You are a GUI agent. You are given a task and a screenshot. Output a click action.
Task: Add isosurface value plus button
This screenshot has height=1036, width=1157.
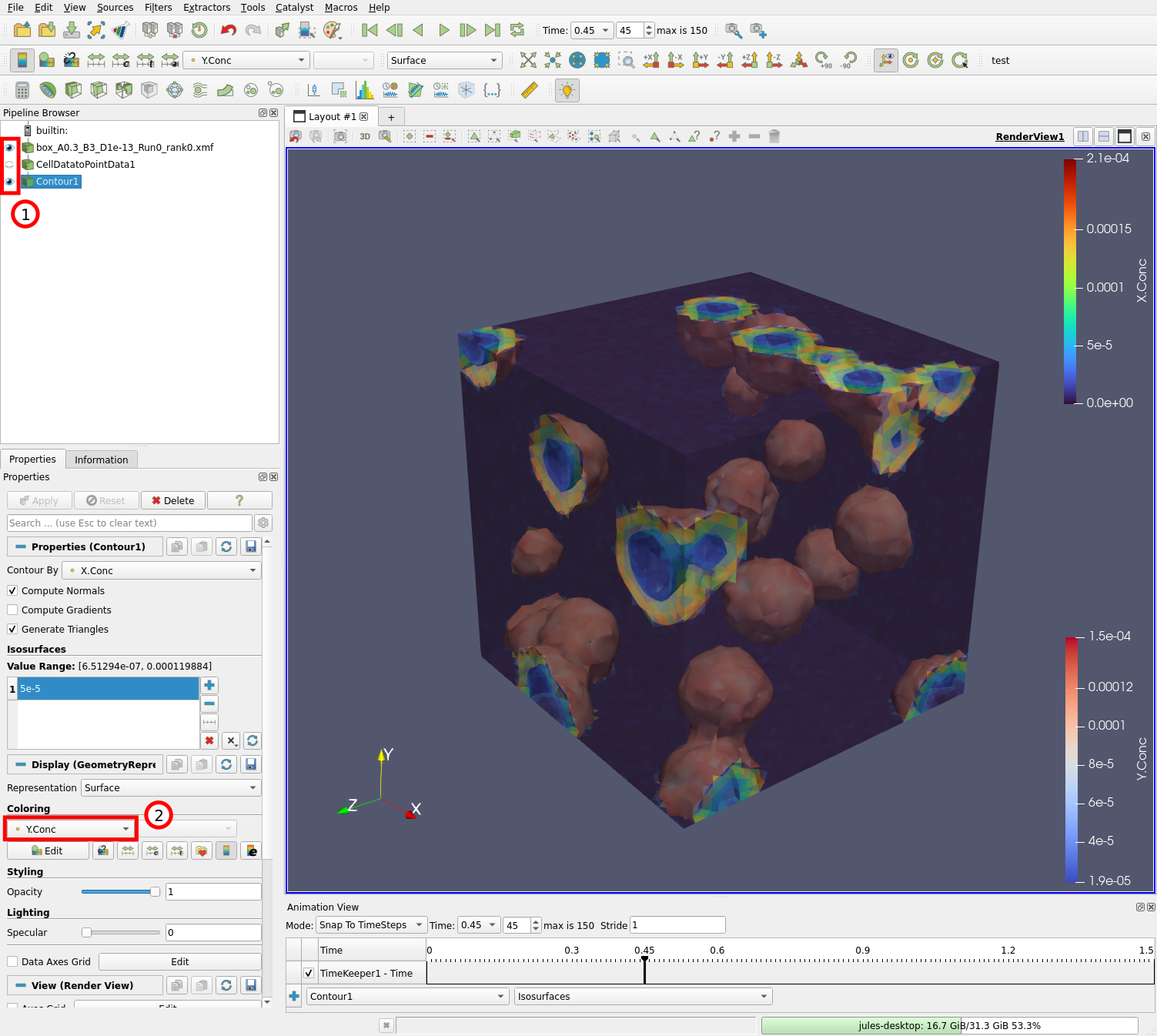pos(209,685)
